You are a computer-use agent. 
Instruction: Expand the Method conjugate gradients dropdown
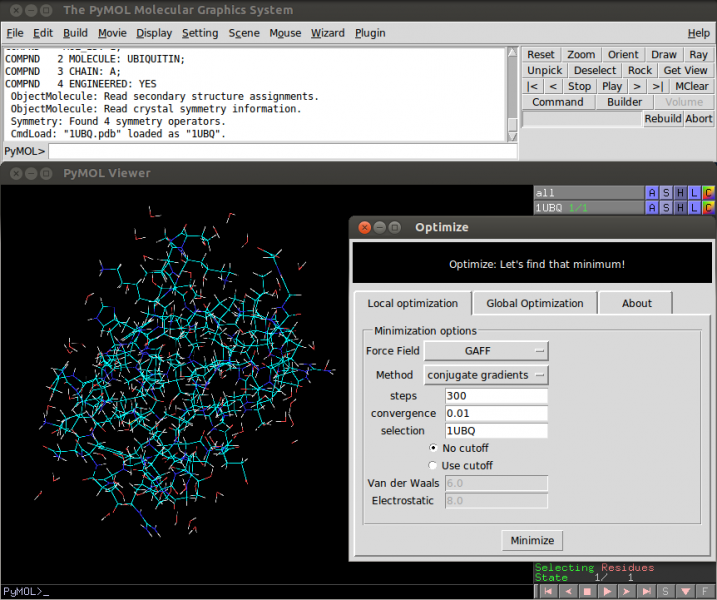(x=486, y=375)
